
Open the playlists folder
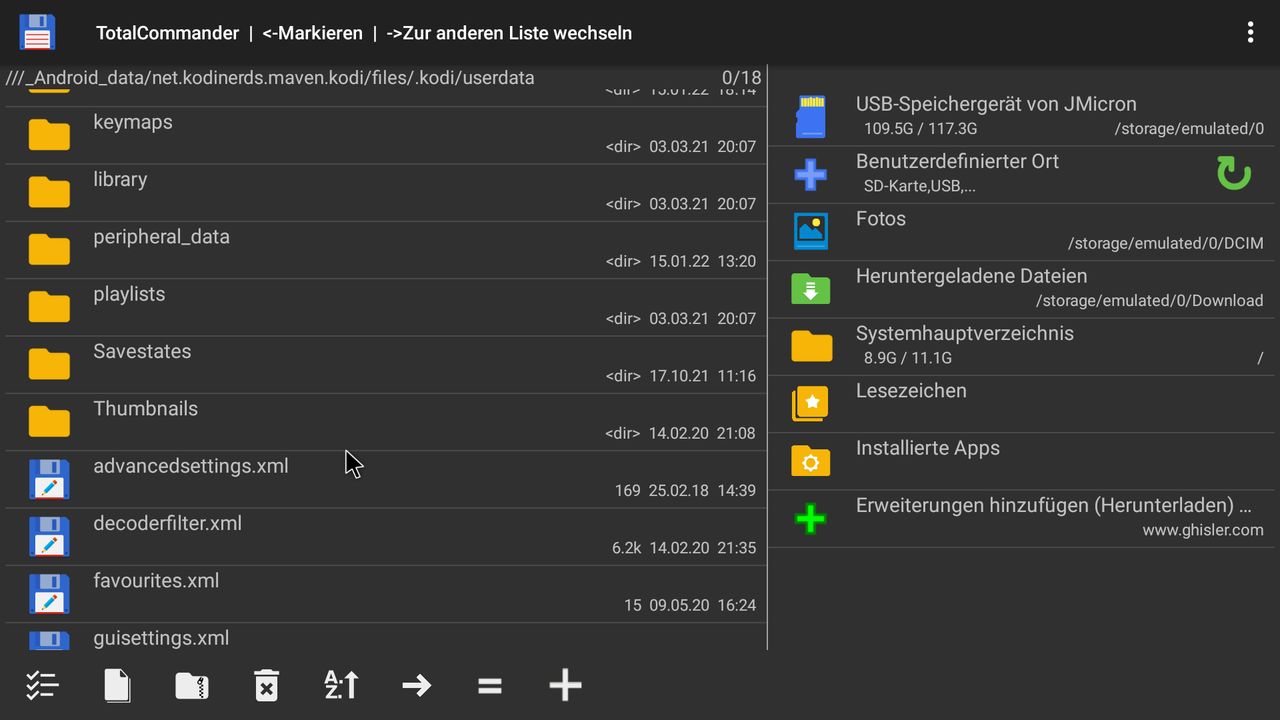pos(386,307)
